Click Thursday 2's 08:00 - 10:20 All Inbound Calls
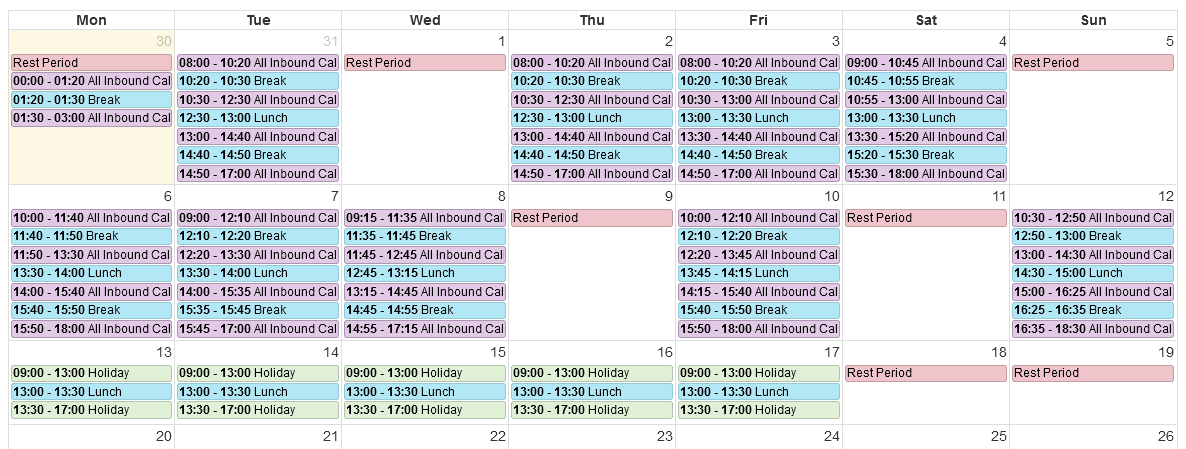The height and width of the screenshot is (449, 1186). (591, 63)
